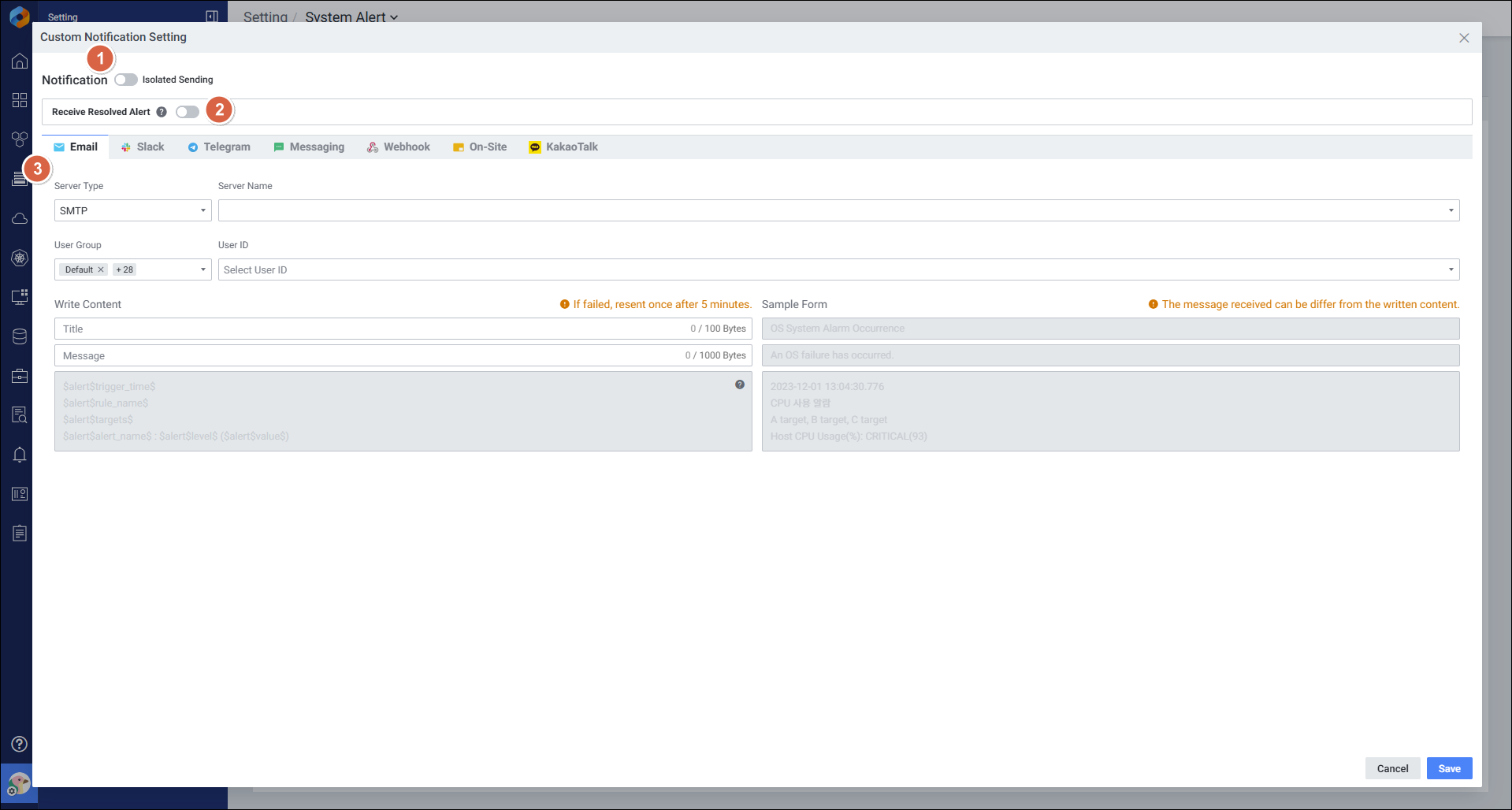Switch to the Slack tab
Image resolution: width=1512 pixels, height=810 pixels.
[143, 147]
